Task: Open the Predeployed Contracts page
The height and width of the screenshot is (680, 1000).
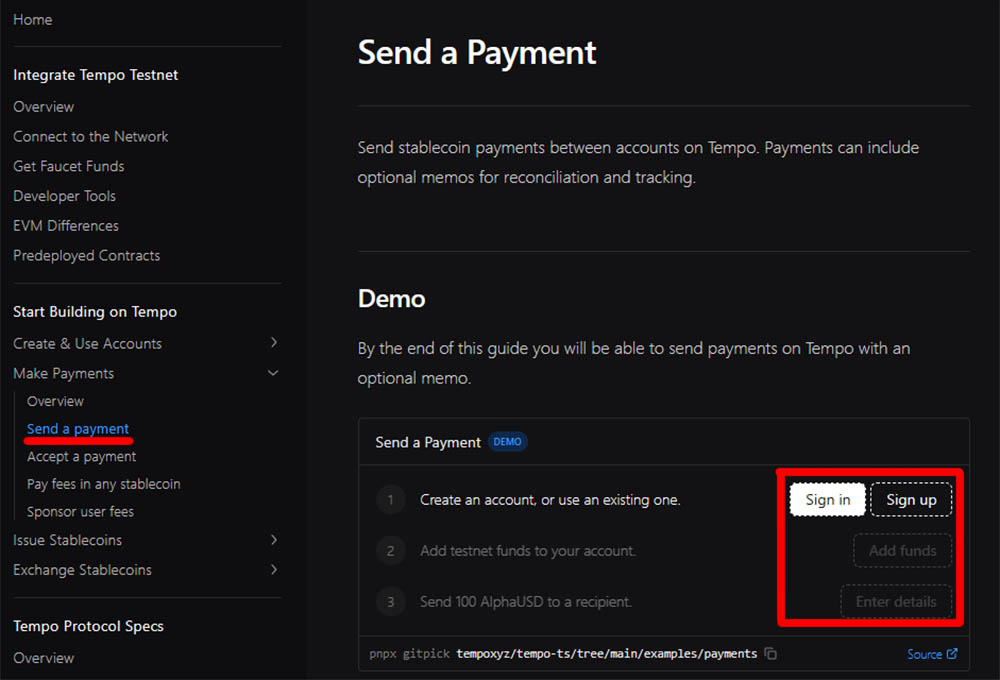Action: pos(87,255)
